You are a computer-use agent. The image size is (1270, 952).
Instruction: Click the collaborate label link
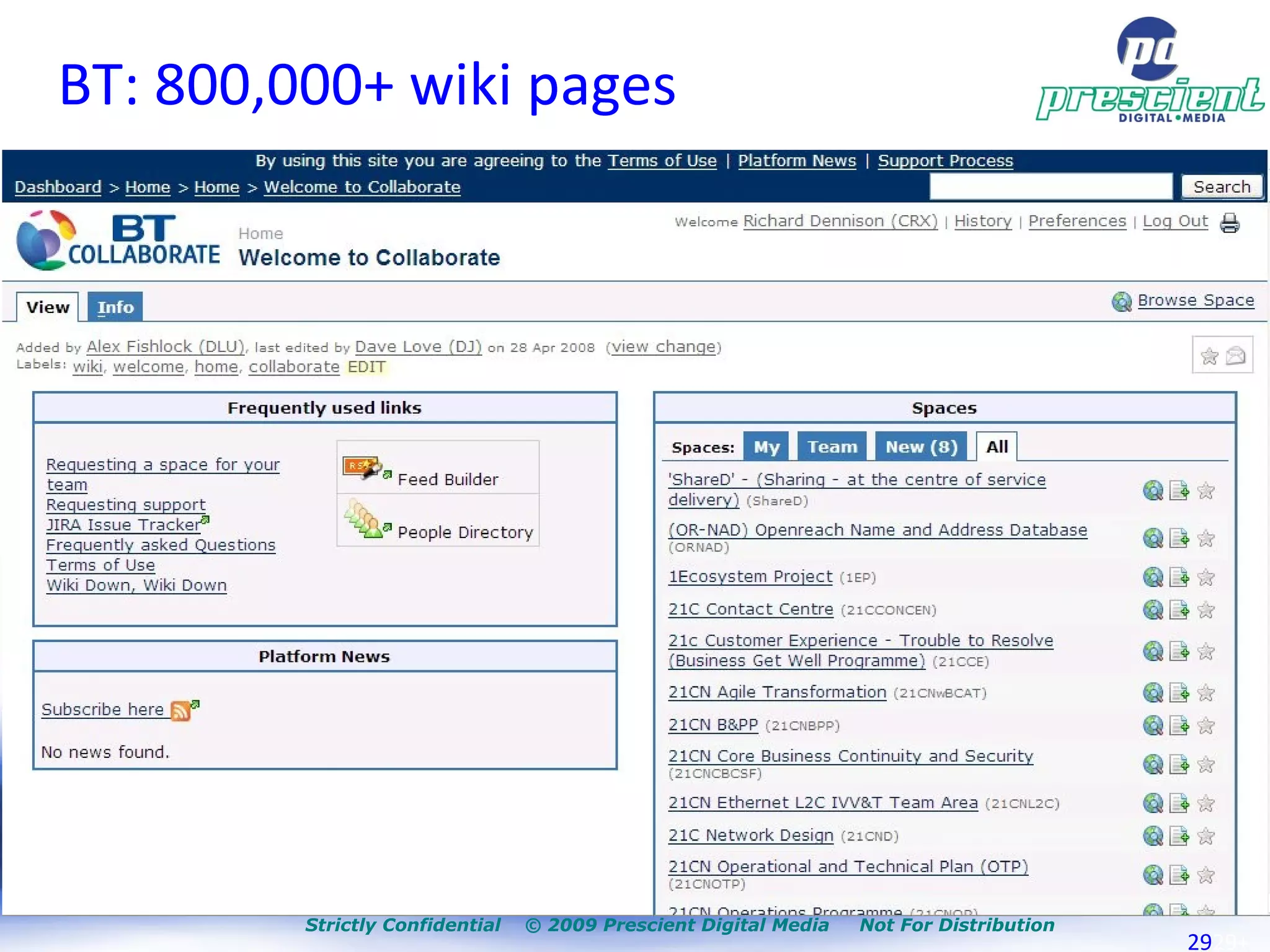click(x=294, y=367)
